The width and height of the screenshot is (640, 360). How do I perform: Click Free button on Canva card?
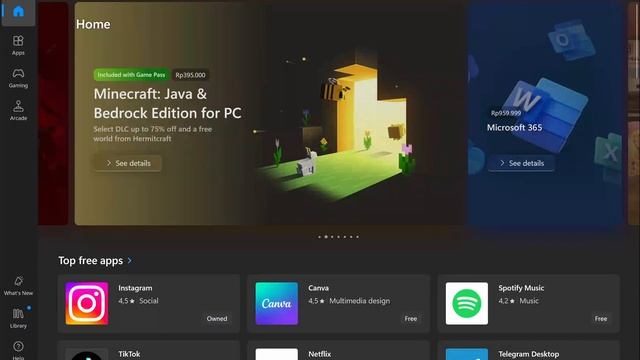(x=411, y=318)
